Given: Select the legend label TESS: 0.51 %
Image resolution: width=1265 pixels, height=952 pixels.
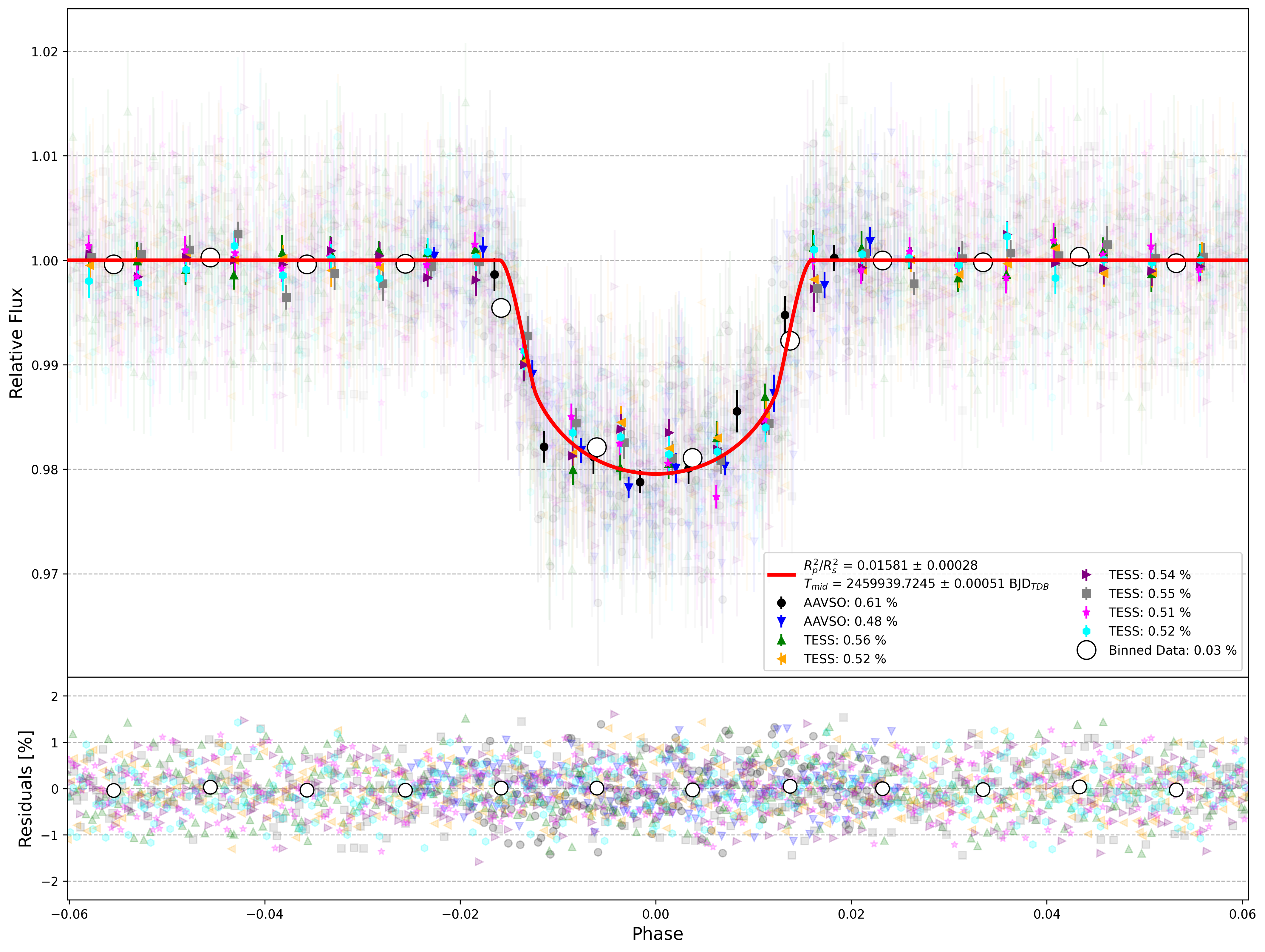Looking at the screenshot, I should [1150, 613].
